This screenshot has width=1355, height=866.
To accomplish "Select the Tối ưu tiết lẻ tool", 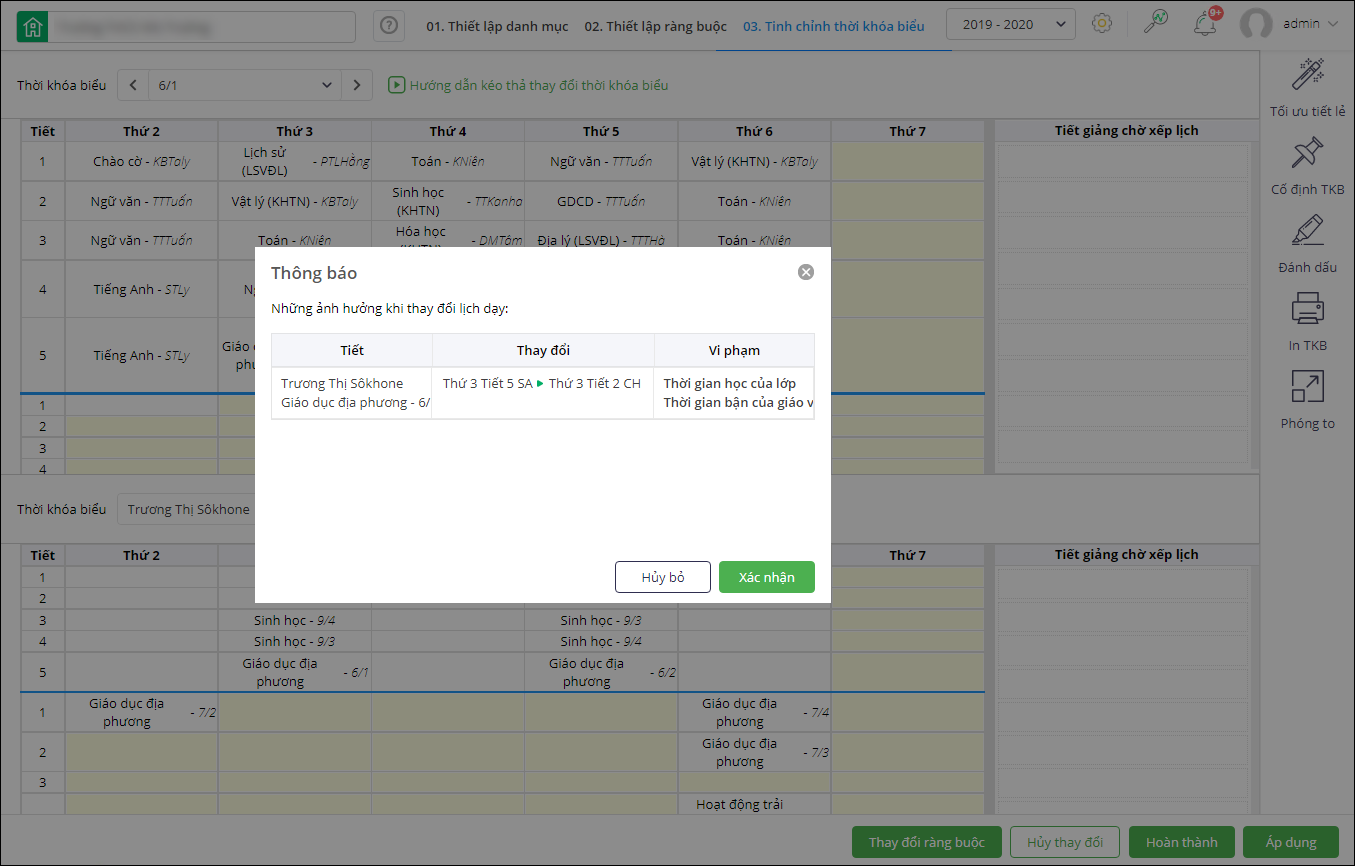I will pos(1307,88).
